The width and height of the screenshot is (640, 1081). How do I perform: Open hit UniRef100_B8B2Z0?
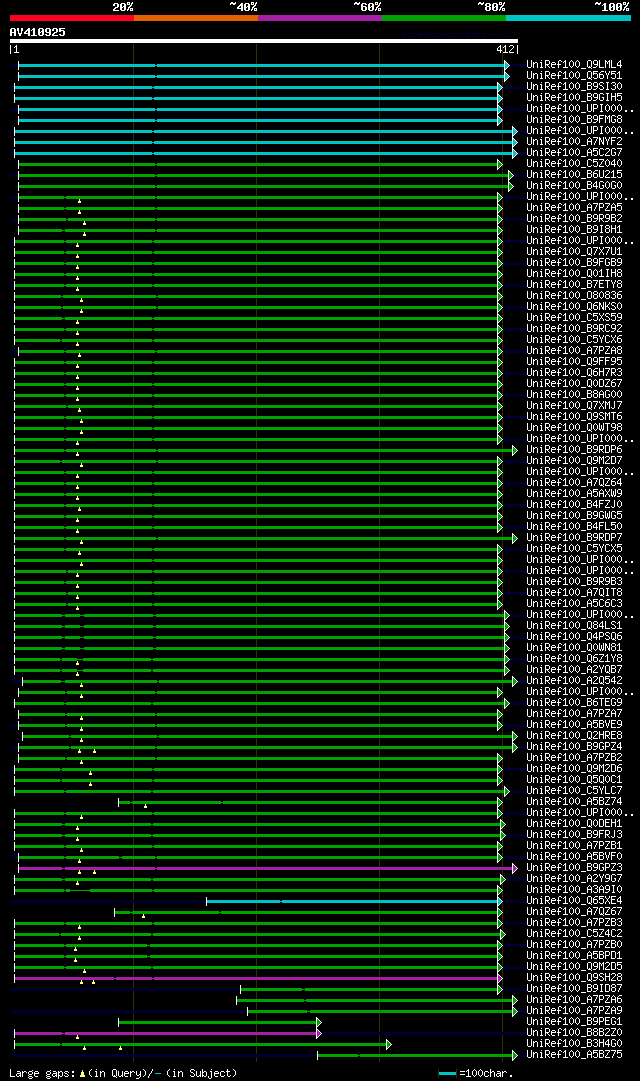pyautogui.click(x=574, y=1033)
